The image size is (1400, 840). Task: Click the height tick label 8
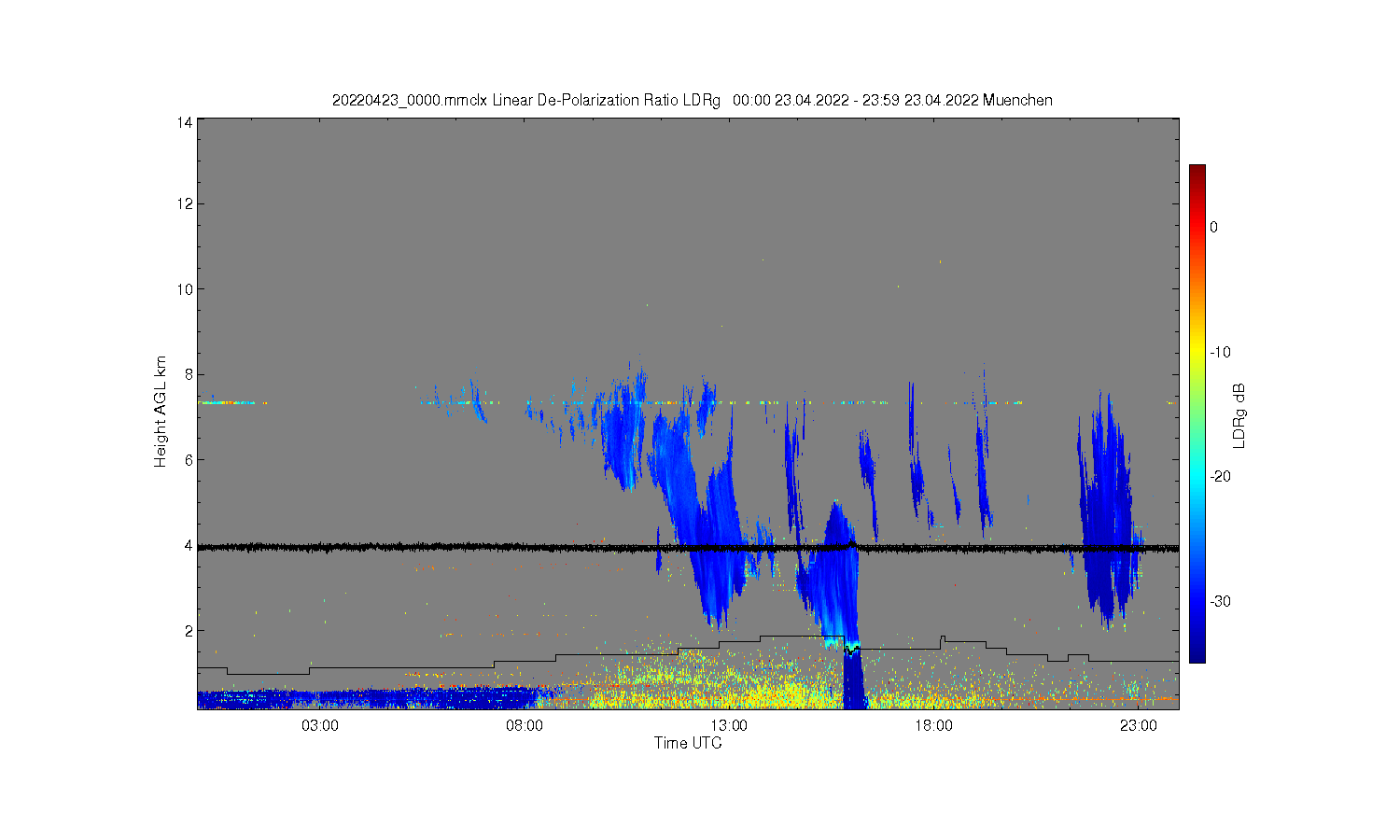(189, 374)
